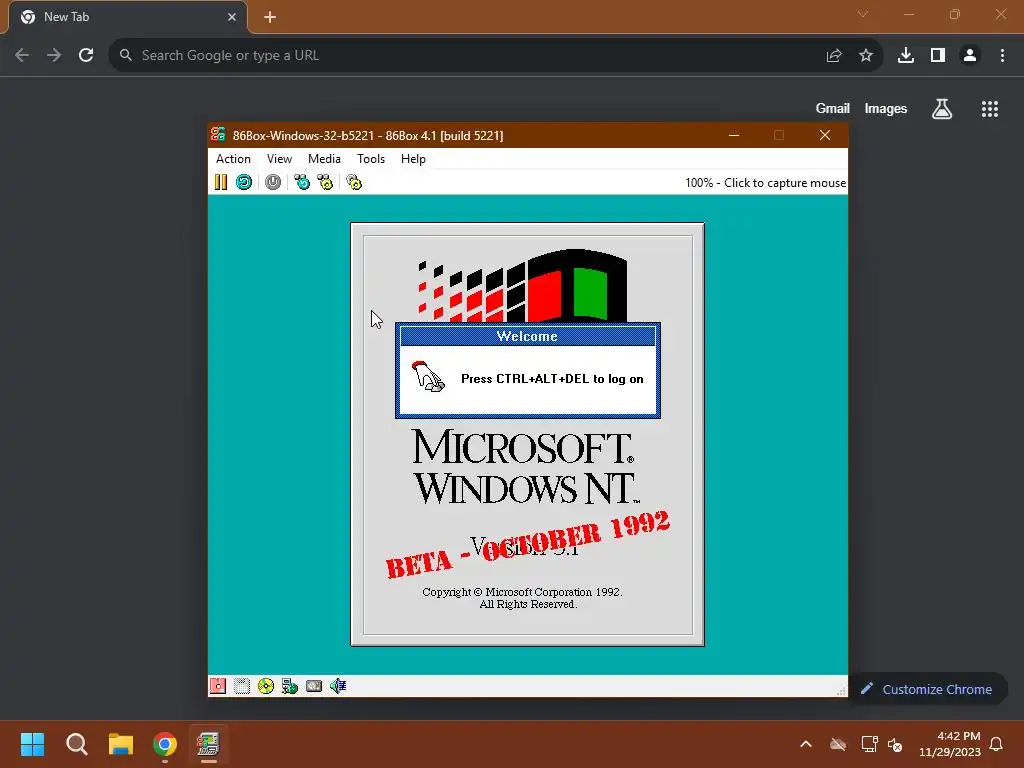Close the 86Box window

pos(825,135)
